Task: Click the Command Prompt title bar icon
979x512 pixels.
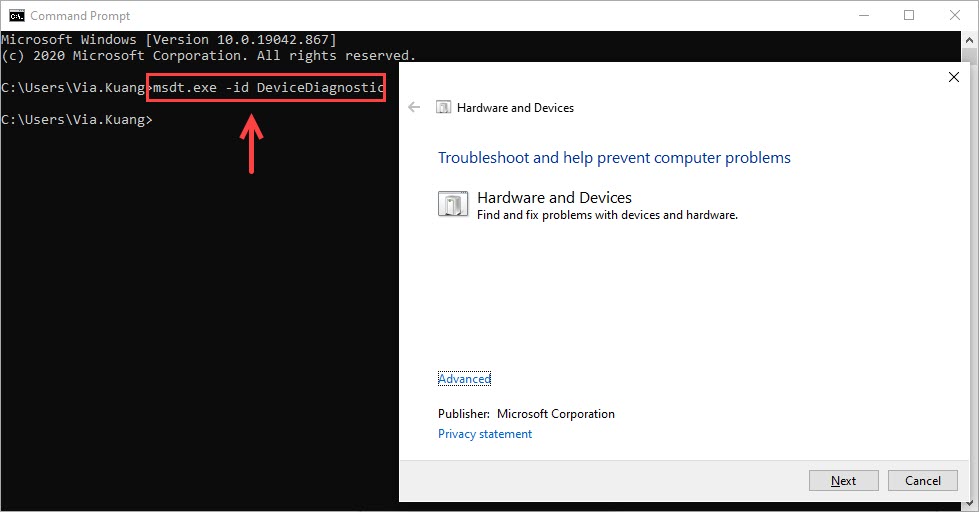Action: [x=17, y=15]
